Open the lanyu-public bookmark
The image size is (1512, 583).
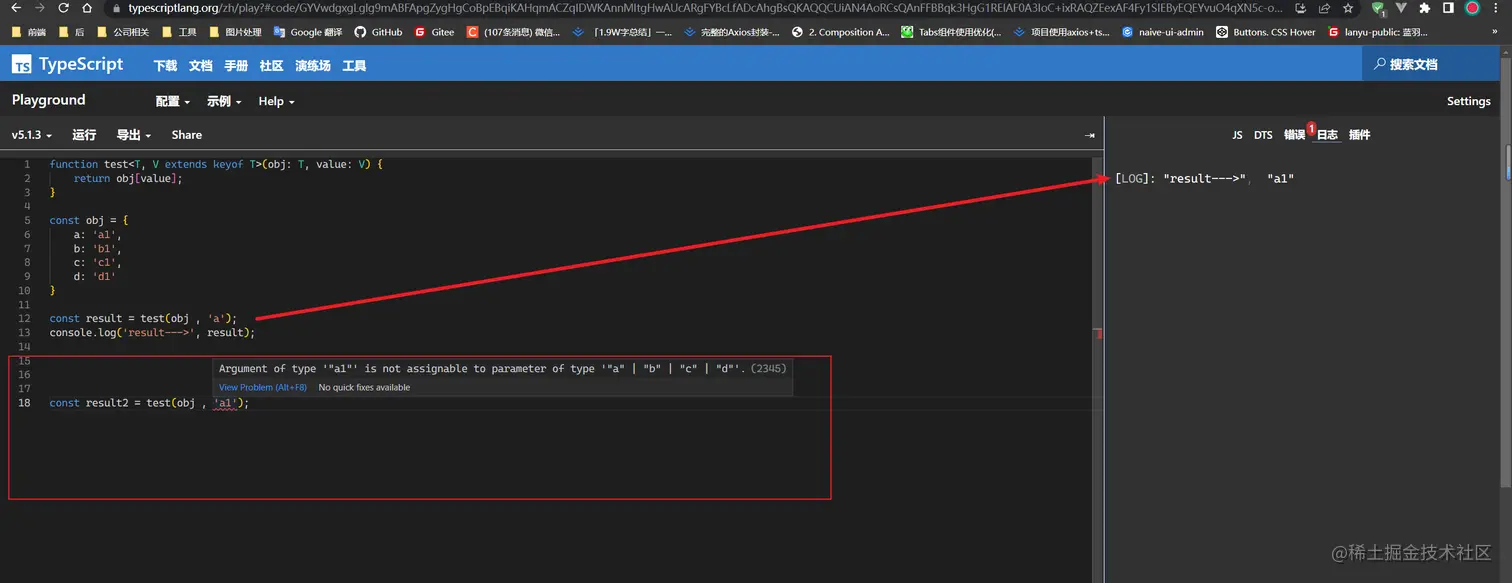click(1377, 32)
